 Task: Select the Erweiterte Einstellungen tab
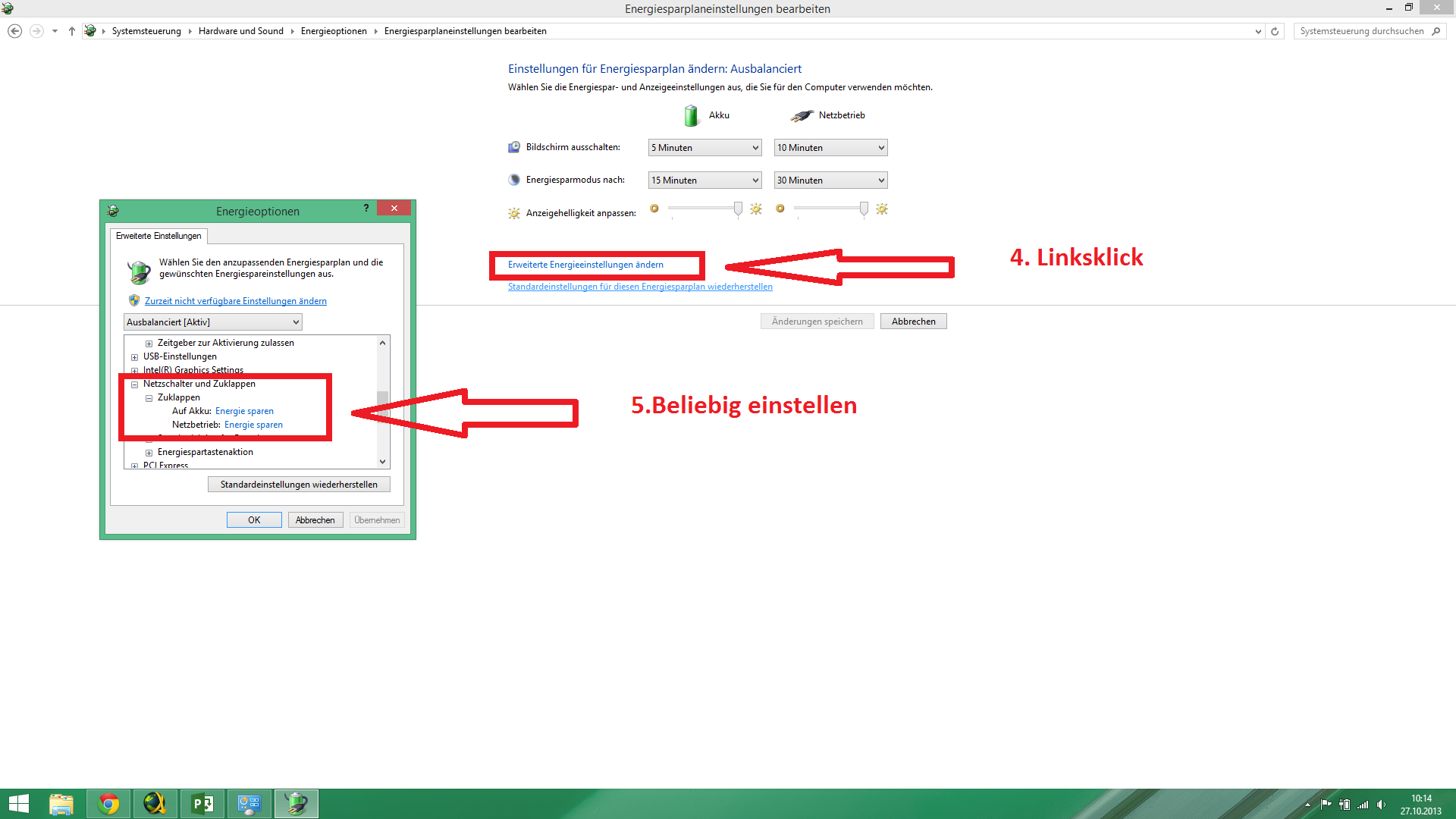(158, 236)
